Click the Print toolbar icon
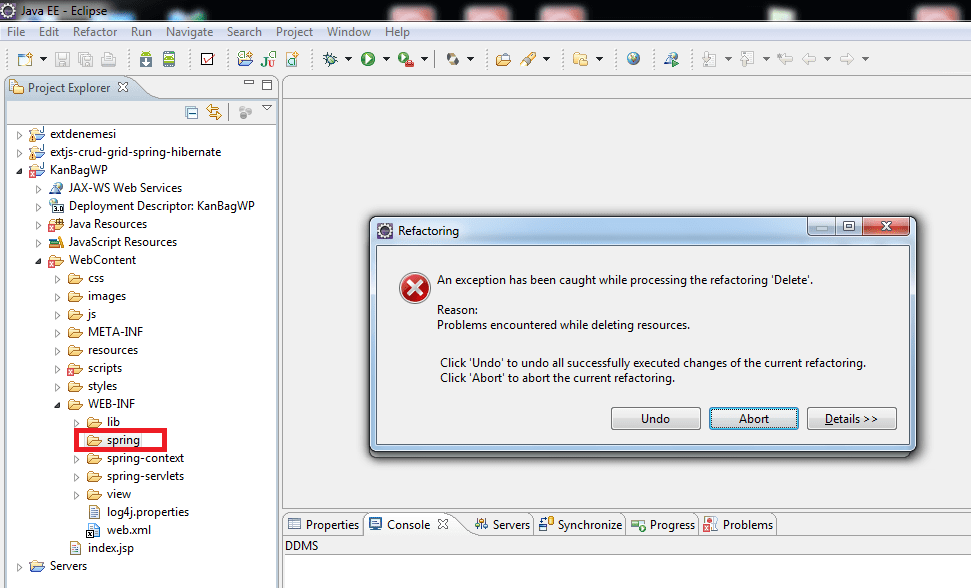Image resolution: width=971 pixels, height=588 pixels. [x=107, y=59]
